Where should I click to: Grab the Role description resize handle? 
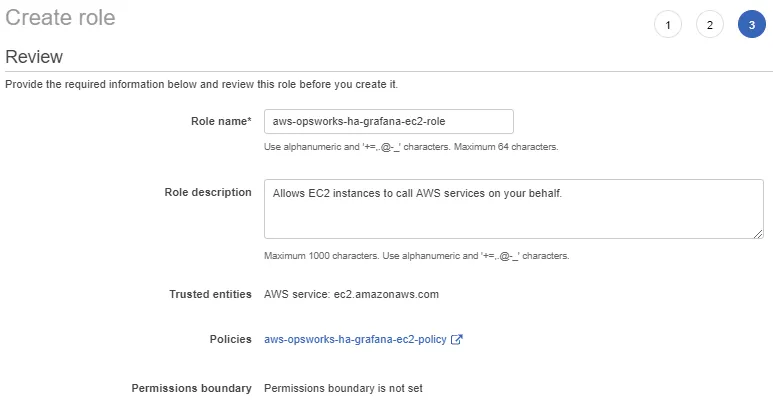tap(758, 233)
